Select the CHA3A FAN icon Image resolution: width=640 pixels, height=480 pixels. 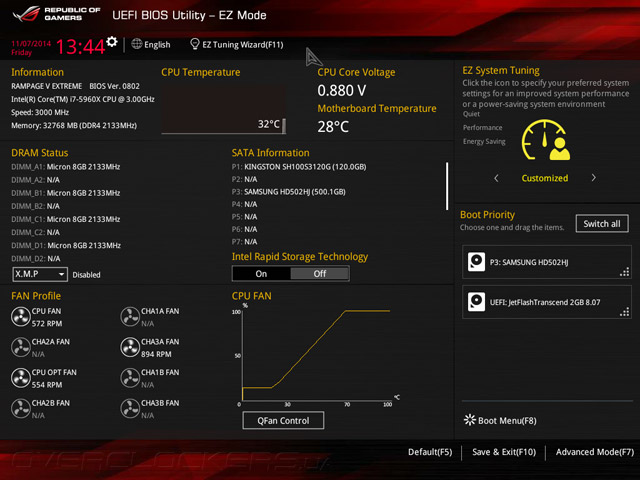(130, 347)
